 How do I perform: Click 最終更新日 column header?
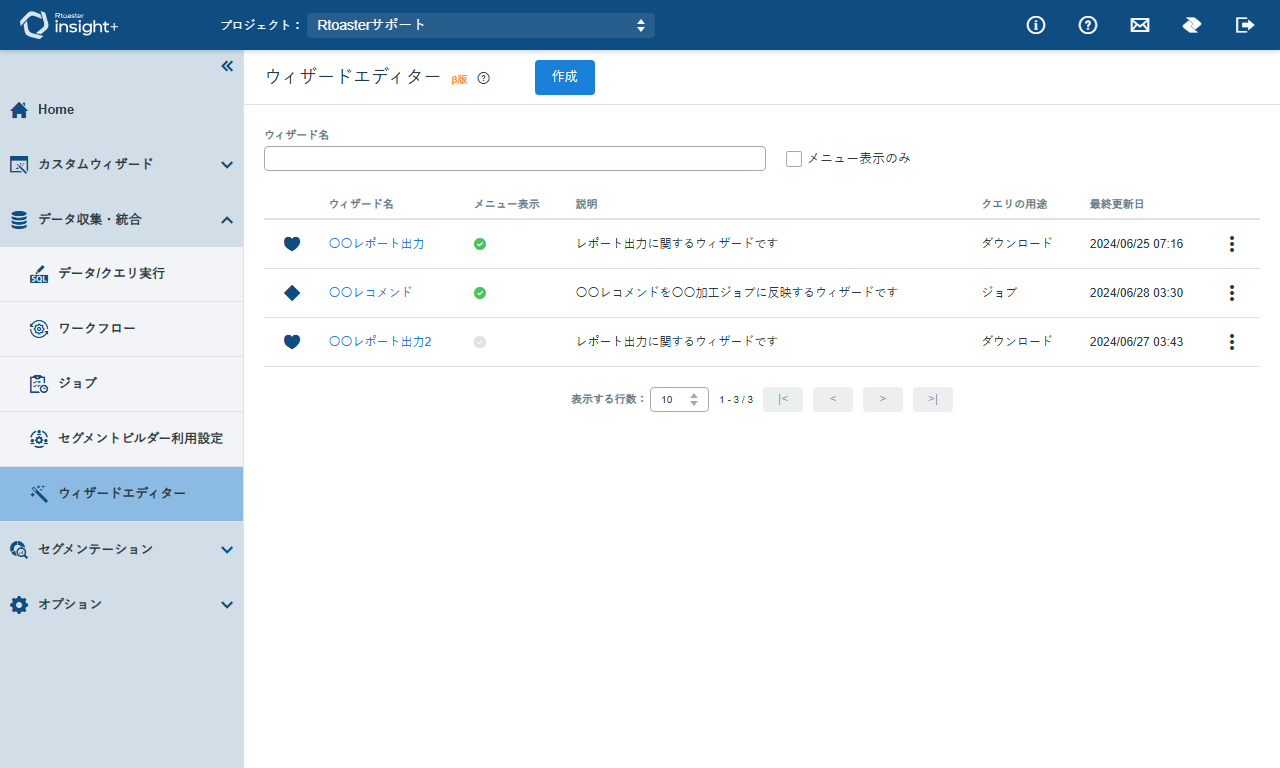(x=1117, y=204)
